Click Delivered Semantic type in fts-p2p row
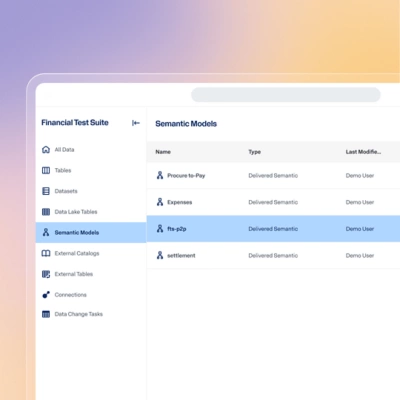Screen dimensions: 400x400 click(x=273, y=229)
